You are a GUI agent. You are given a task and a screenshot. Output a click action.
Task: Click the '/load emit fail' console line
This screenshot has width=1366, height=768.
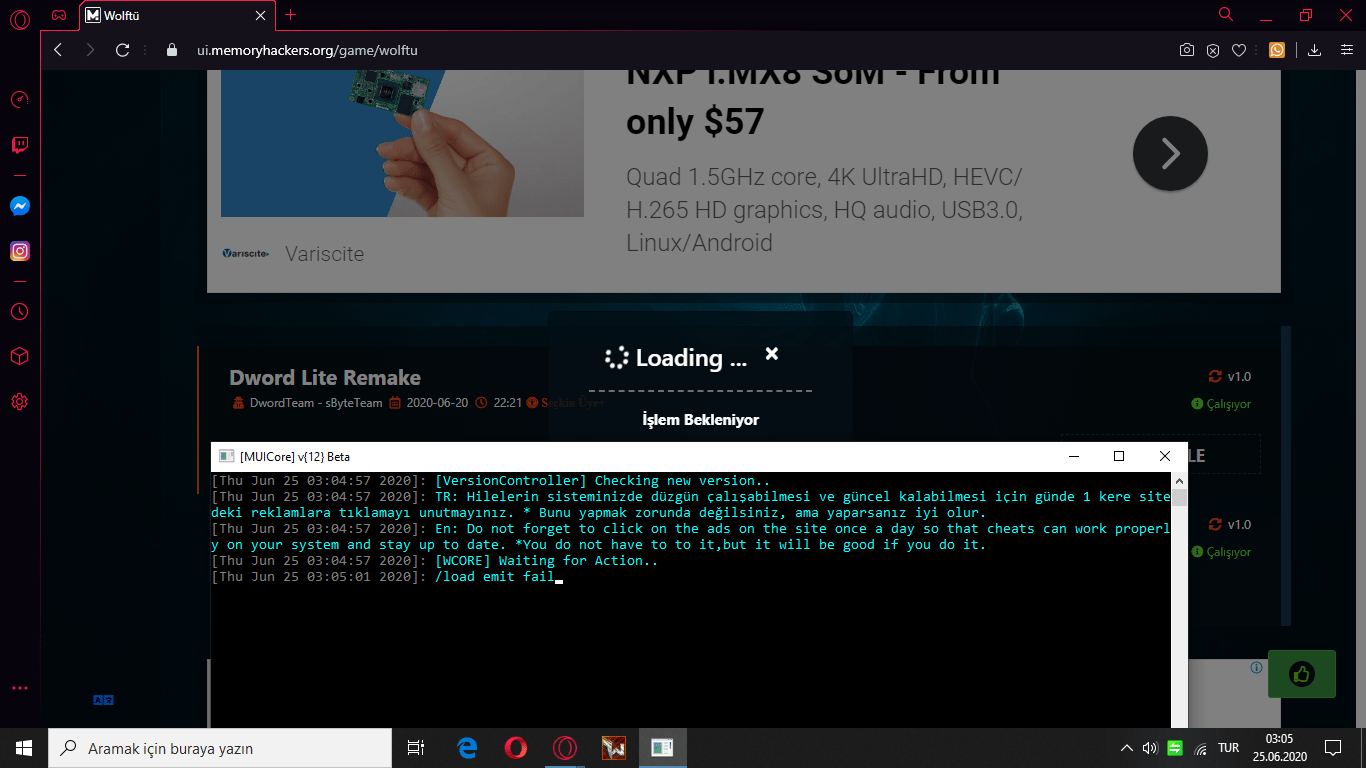(494, 577)
